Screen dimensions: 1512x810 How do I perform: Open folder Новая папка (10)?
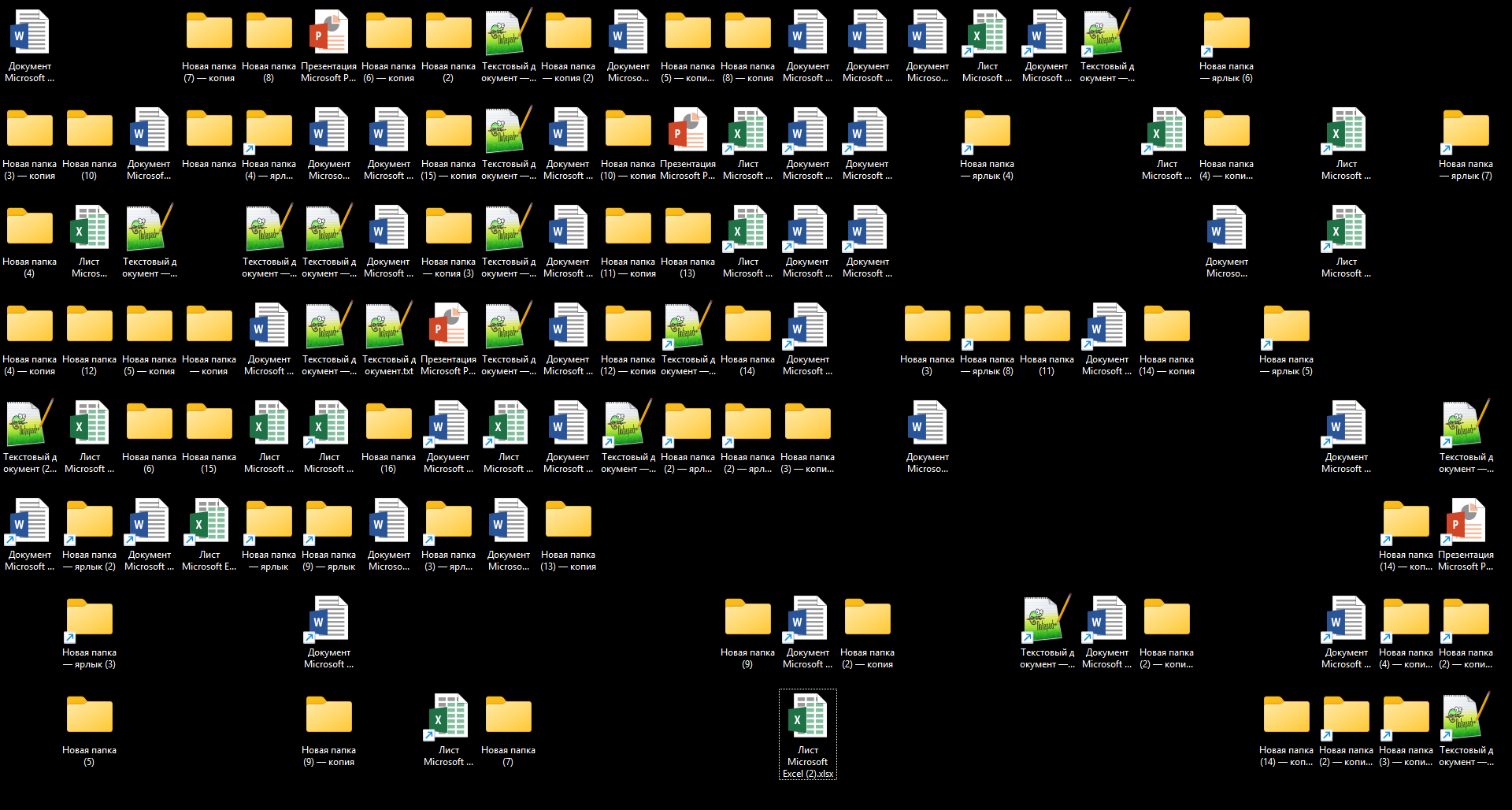tap(89, 129)
